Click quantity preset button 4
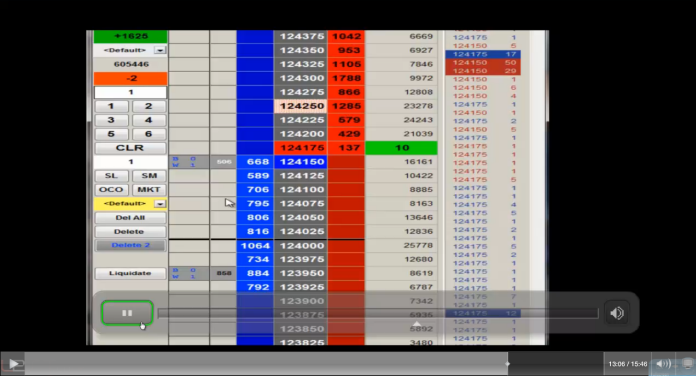The height and width of the screenshot is (376, 696). tap(149, 120)
